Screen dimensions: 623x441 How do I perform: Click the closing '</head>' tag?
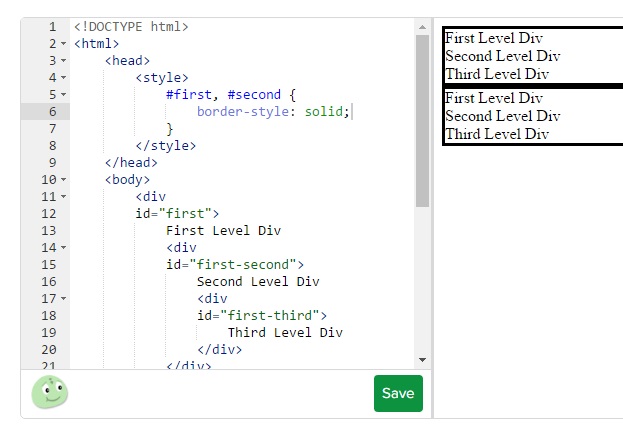(x=131, y=162)
